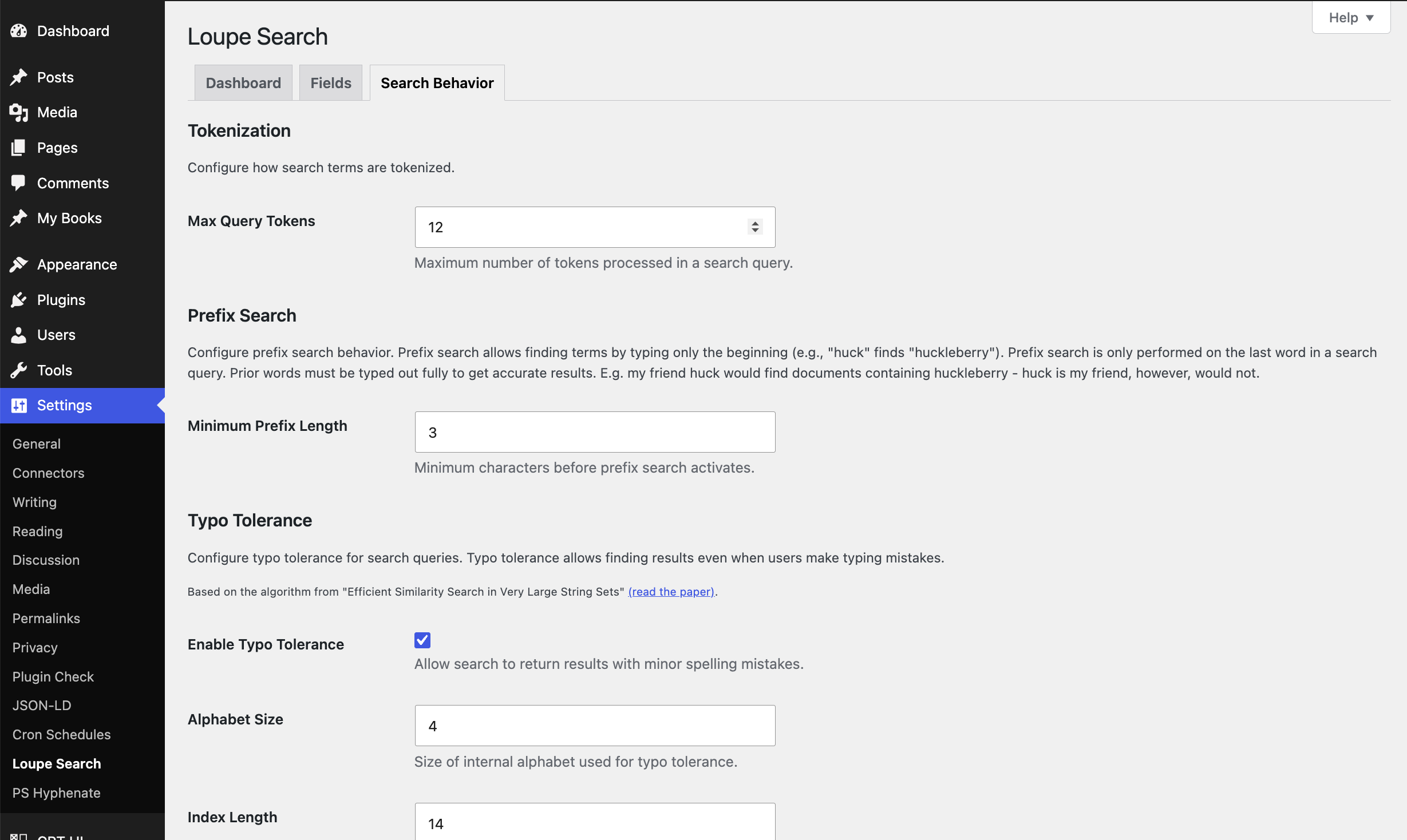
Task: Click the Plugins plug icon
Action: (19, 300)
